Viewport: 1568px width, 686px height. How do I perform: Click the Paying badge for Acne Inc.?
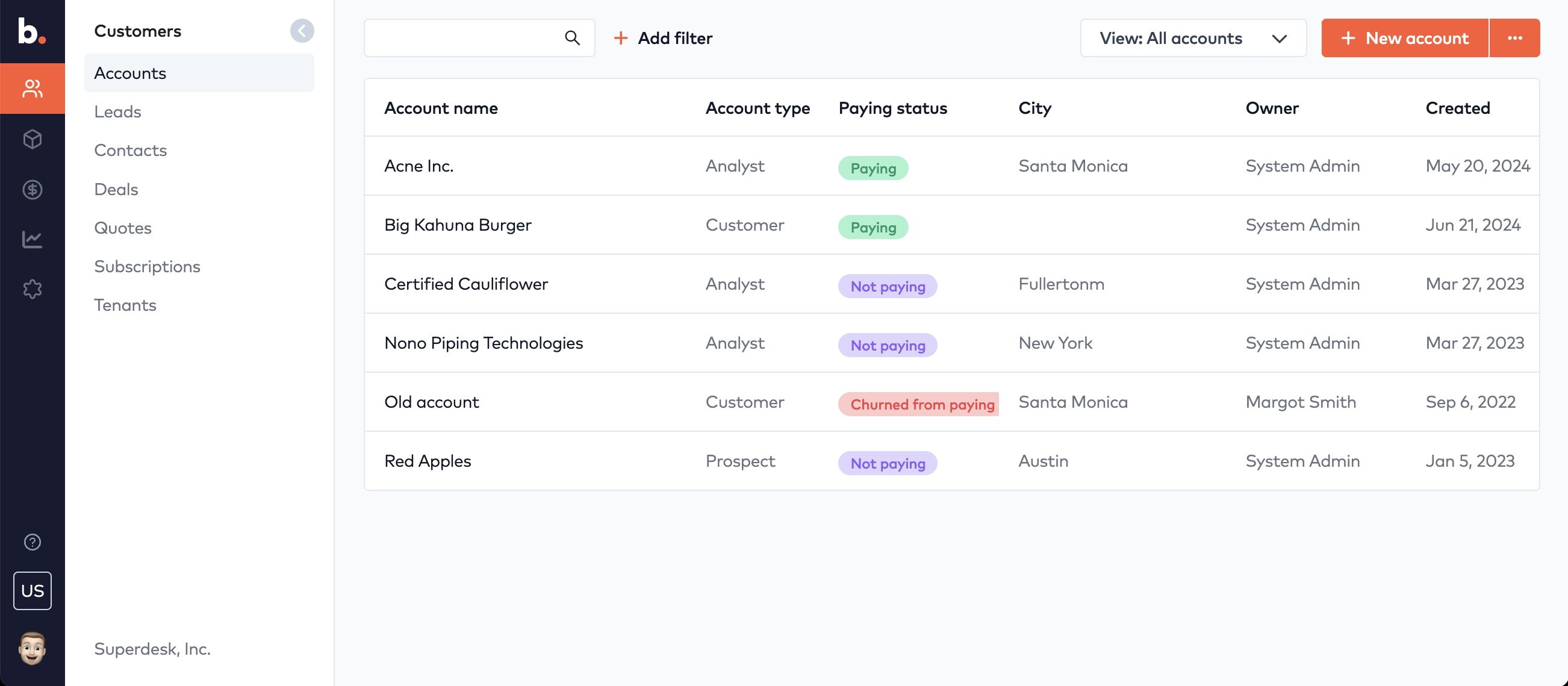click(x=873, y=168)
